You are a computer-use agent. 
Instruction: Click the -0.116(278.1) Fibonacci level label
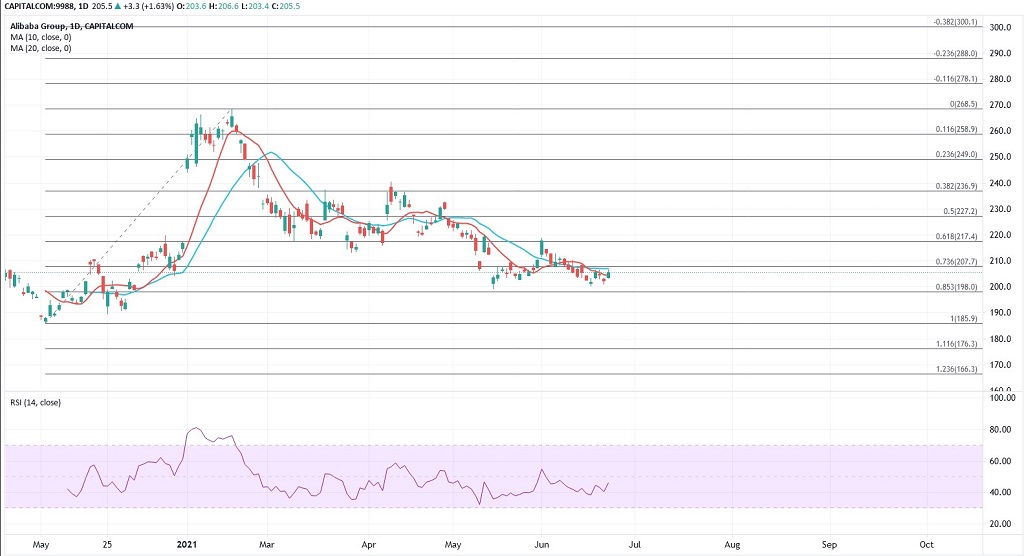pyautogui.click(x=955, y=78)
